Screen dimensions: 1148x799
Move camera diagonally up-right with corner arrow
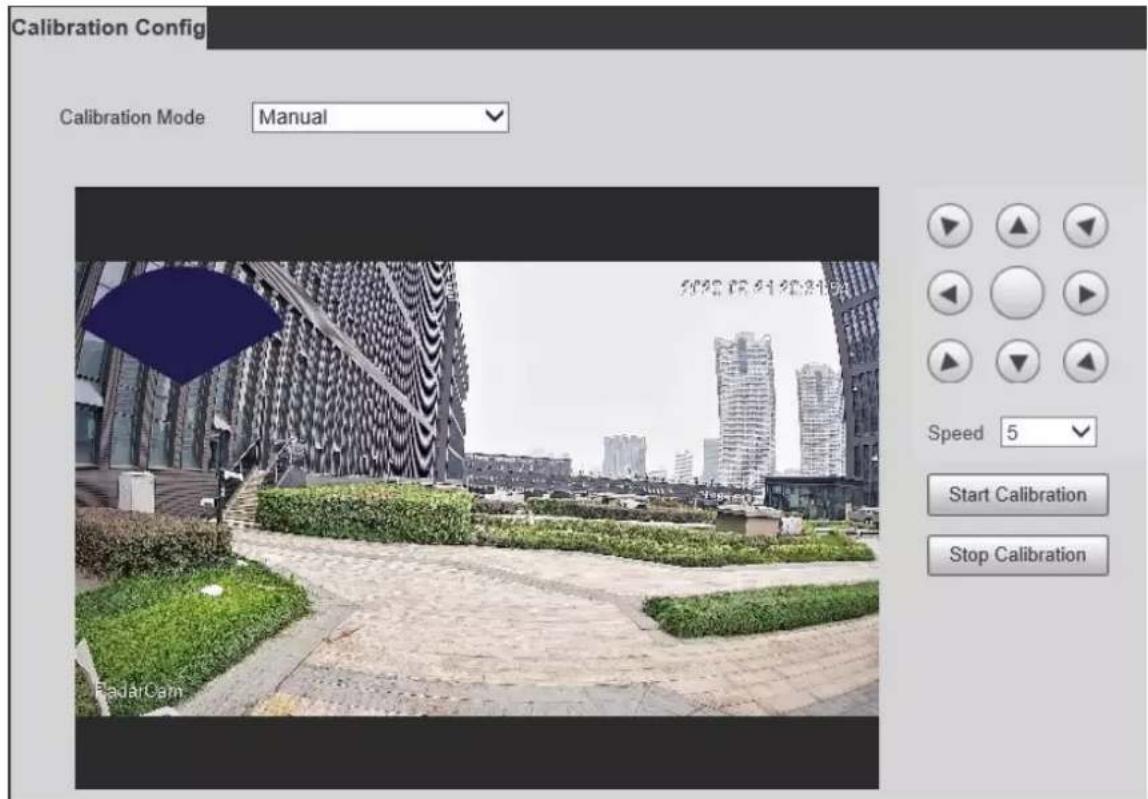click(x=1085, y=226)
